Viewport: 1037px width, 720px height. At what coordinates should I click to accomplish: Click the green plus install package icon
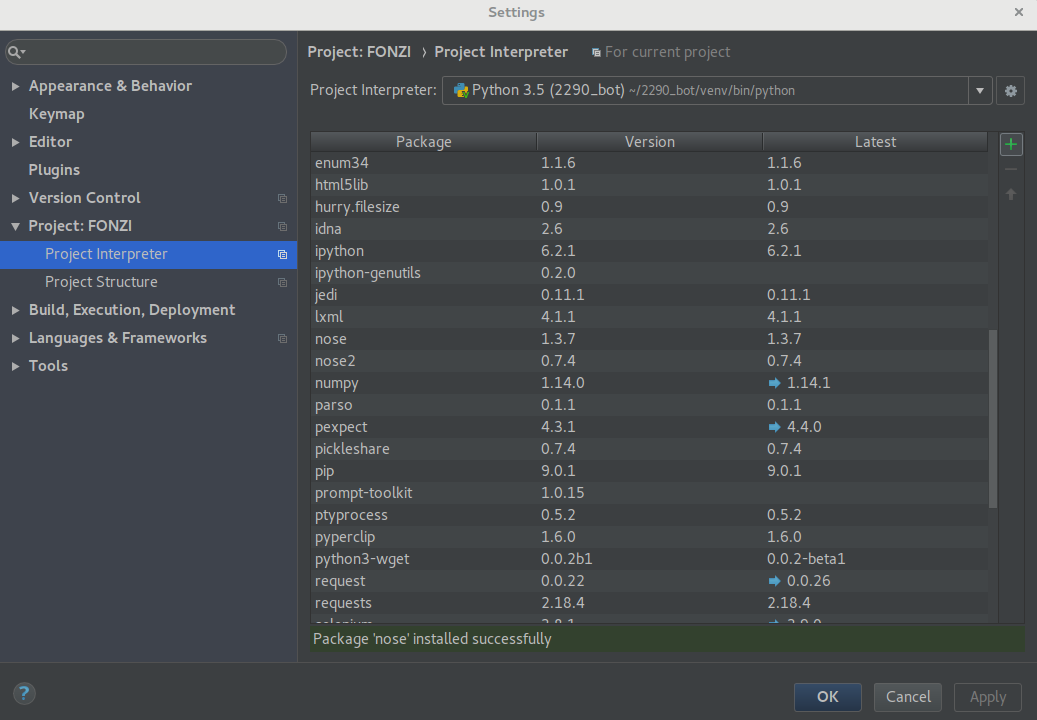point(1011,144)
